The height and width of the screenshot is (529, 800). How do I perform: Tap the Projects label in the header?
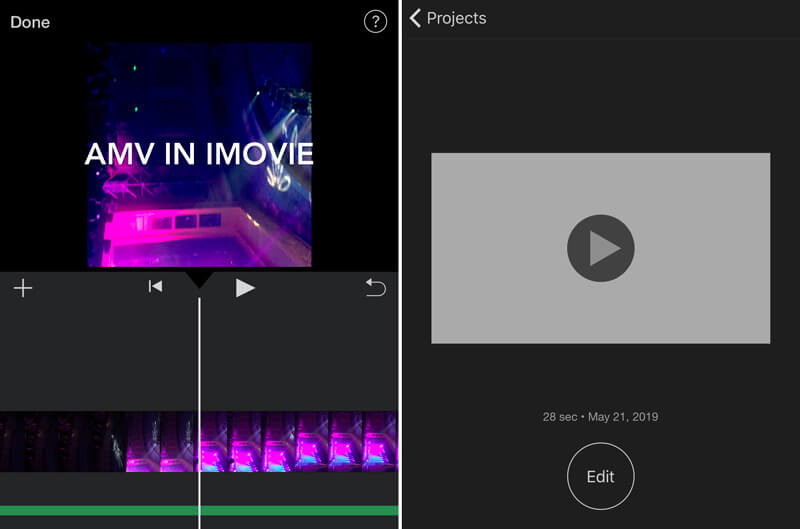click(456, 18)
